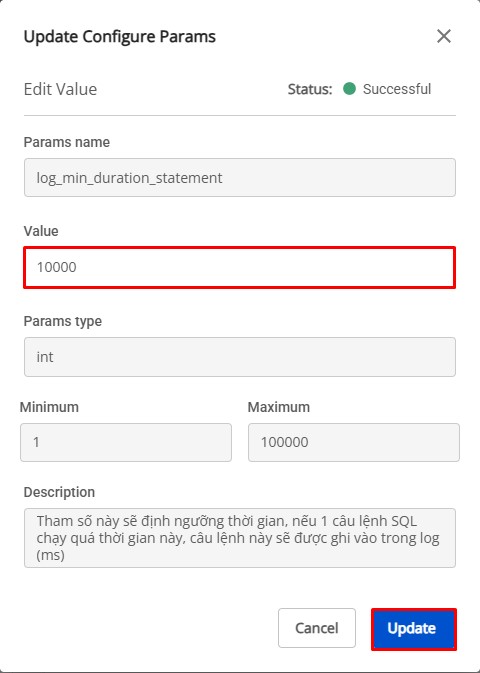
Task: Click the Successful status text
Action: (x=397, y=89)
